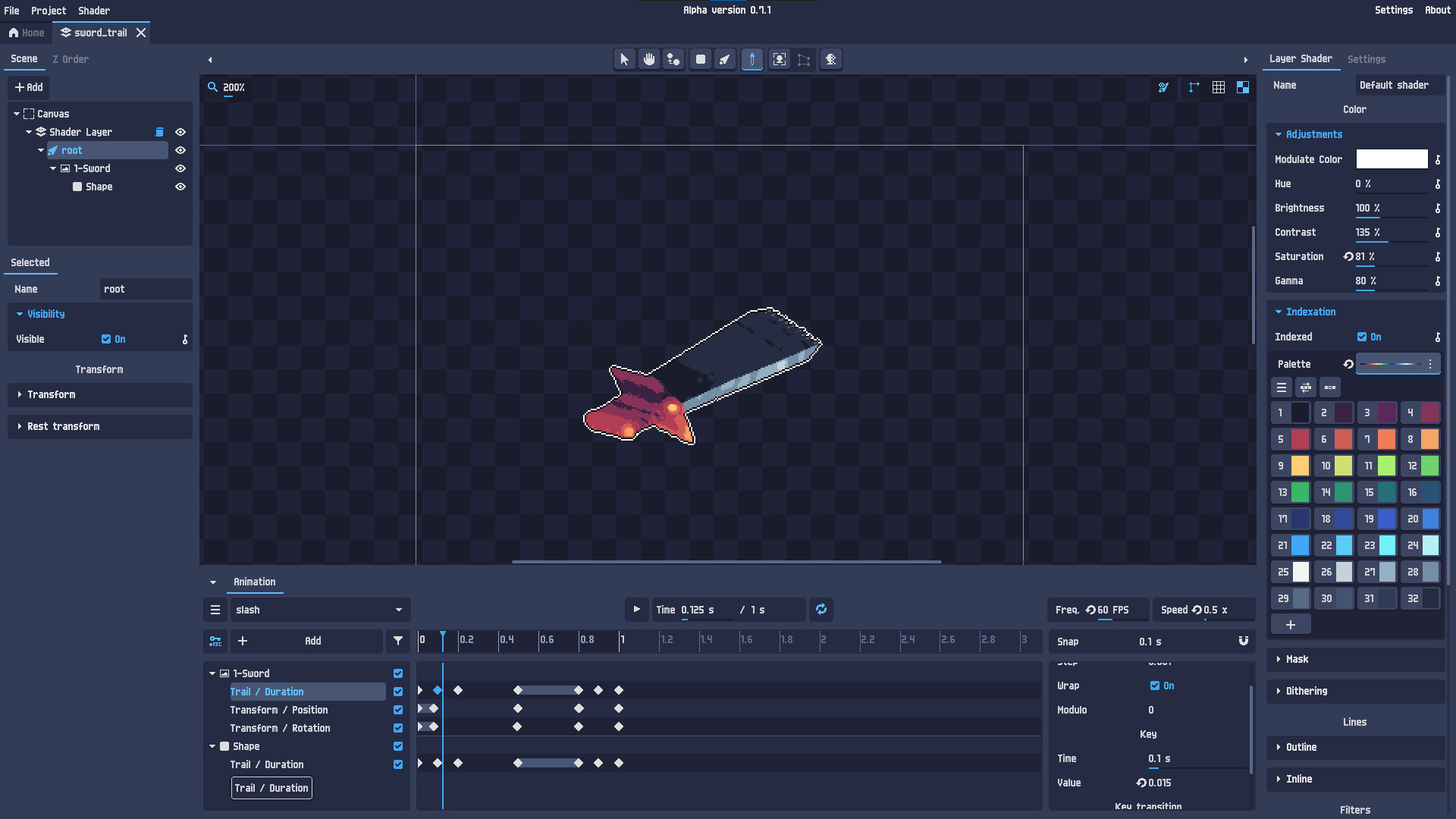Switch to the Settings tab next to Layer Shader
Viewport: 1456px width, 819px height.
coord(1367,59)
